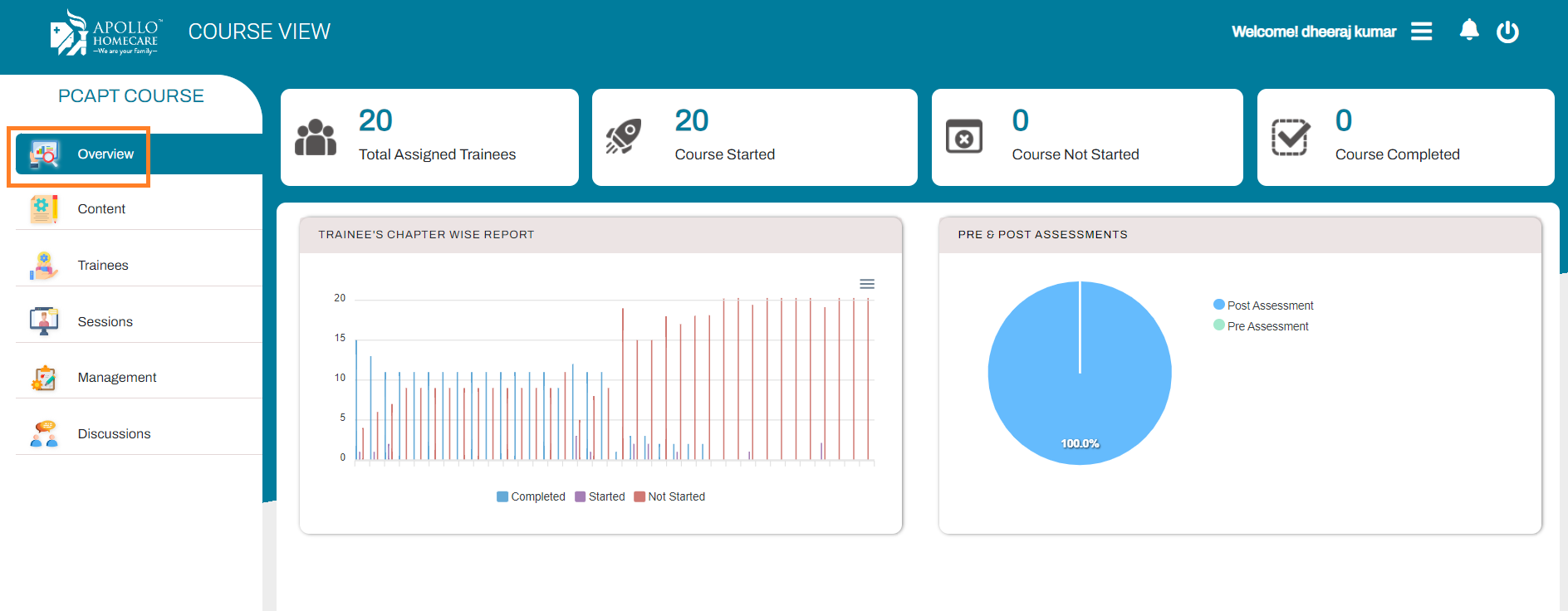Click the 0 count above Course Completed
The width and height of the screenshot is (1568, 611).
pyautogui.click(x=1344, y=121)
